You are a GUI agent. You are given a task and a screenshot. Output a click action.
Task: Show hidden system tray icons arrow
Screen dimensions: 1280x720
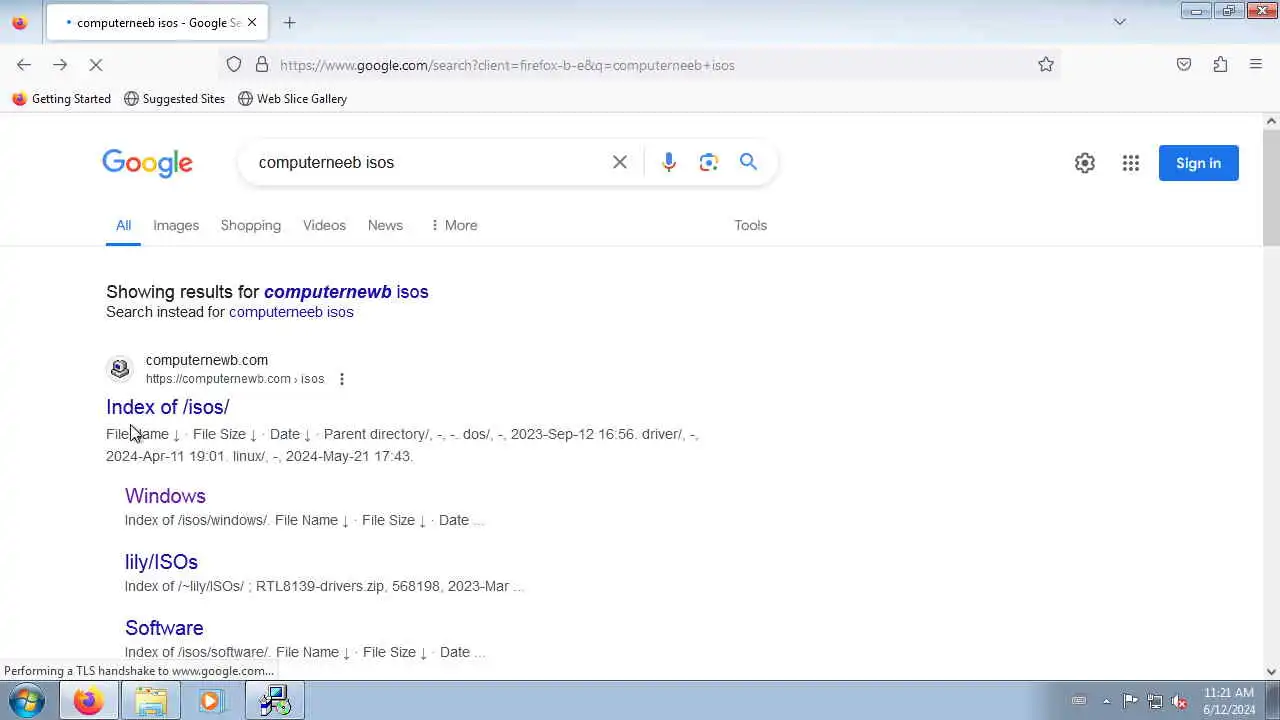click(1106, 701)
